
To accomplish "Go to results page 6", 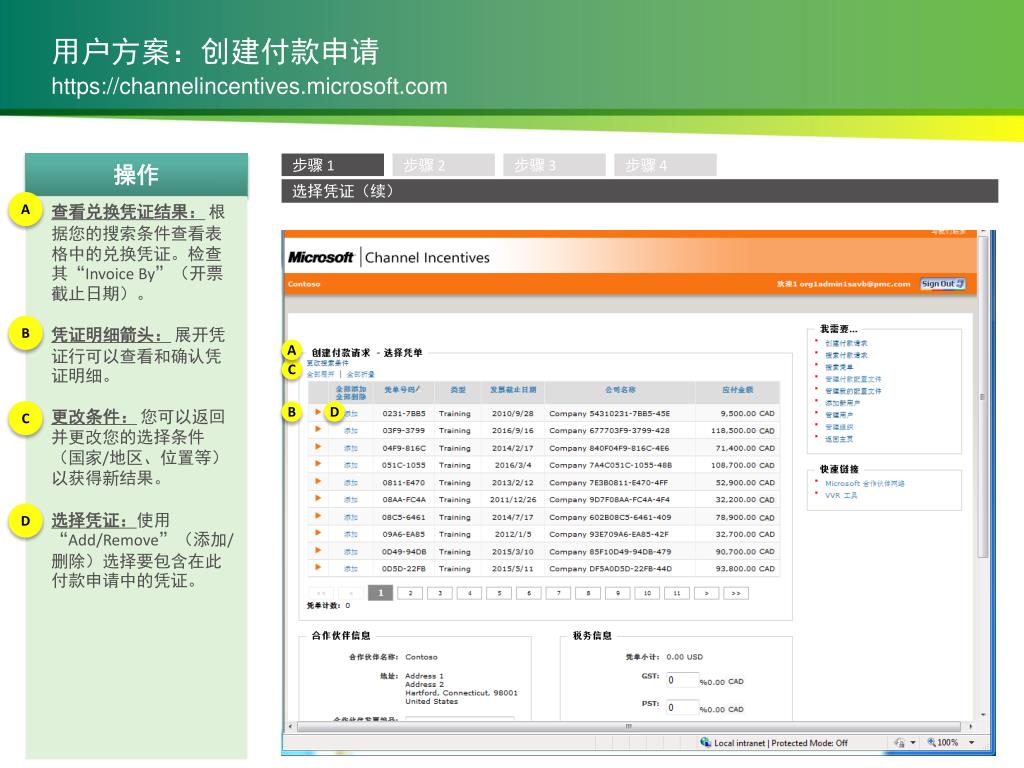I will click(x=529, y=593).
